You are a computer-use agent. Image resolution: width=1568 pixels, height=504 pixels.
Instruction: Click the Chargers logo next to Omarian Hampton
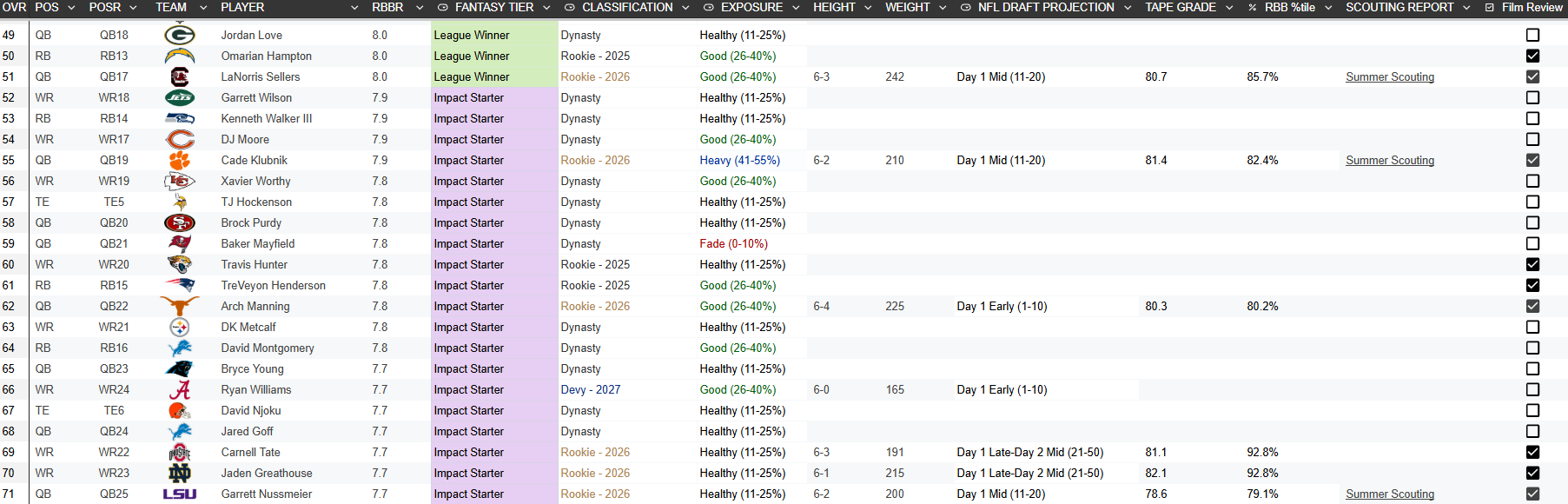[180, 56]
